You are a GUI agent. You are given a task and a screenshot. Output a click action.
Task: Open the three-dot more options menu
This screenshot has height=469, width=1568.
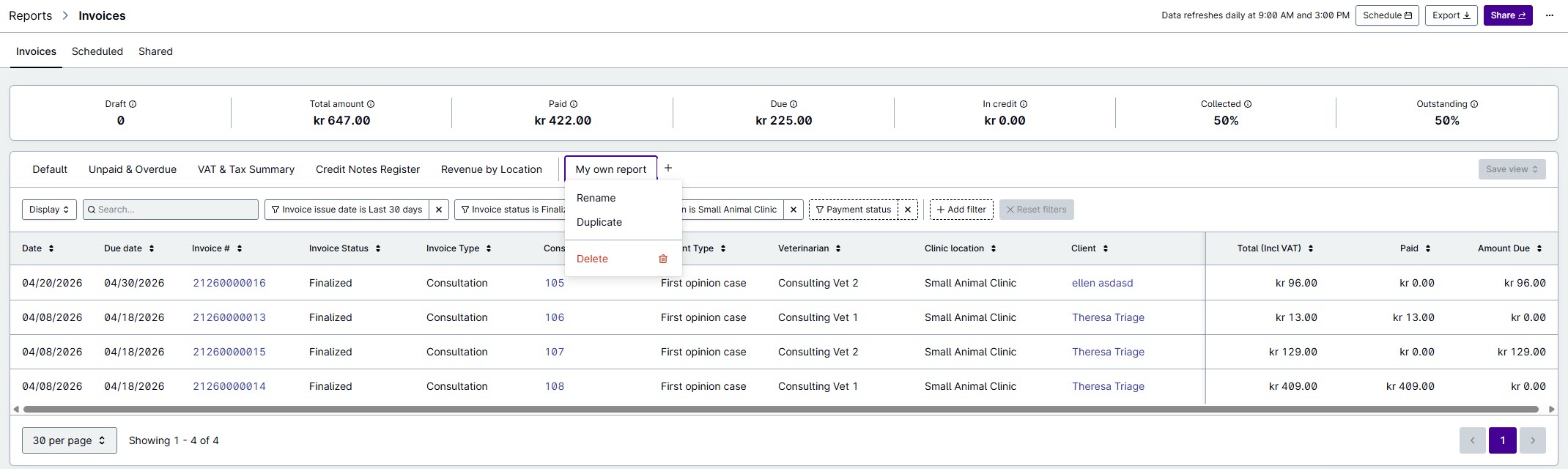pyautogui.click(x=1550, y=15)
